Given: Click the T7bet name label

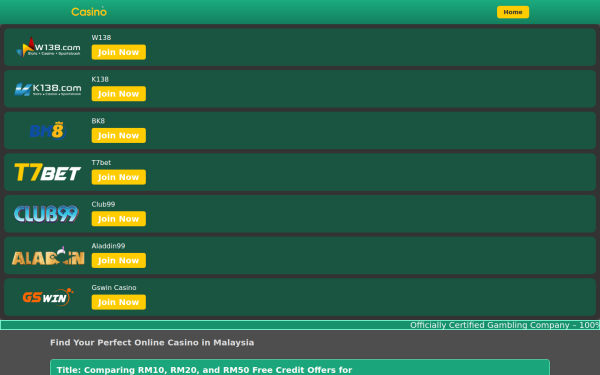Looking at the screenshot, I should point(101,163).
